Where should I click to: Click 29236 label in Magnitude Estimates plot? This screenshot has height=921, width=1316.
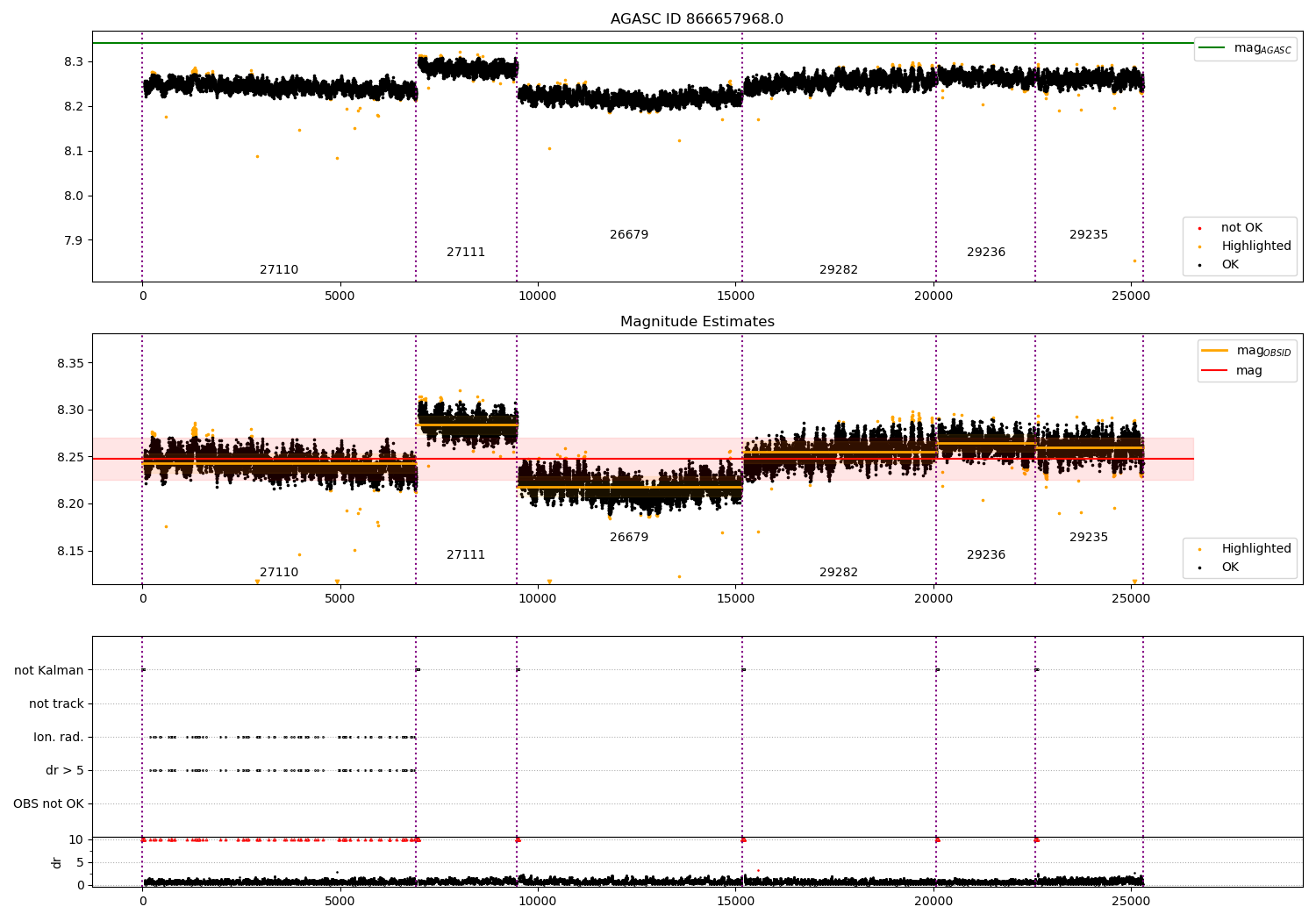coord(986,555)
